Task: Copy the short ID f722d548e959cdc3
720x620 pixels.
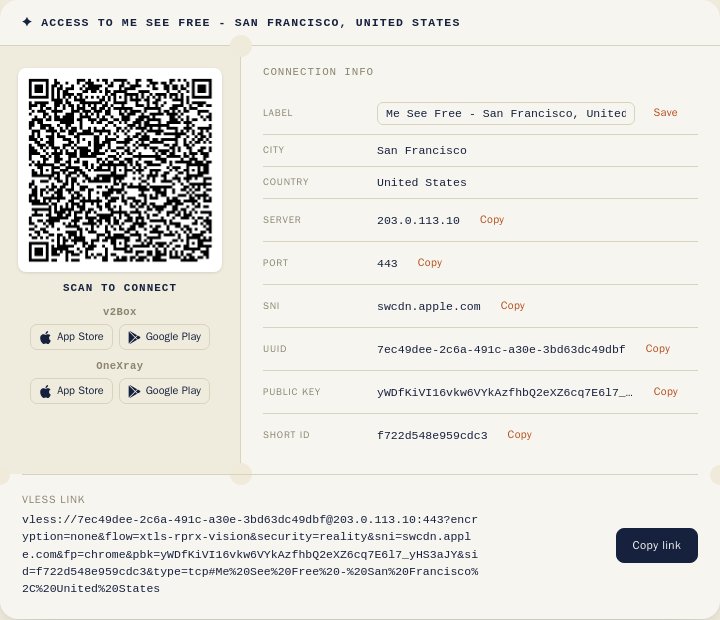Action: tap(519, 435)
